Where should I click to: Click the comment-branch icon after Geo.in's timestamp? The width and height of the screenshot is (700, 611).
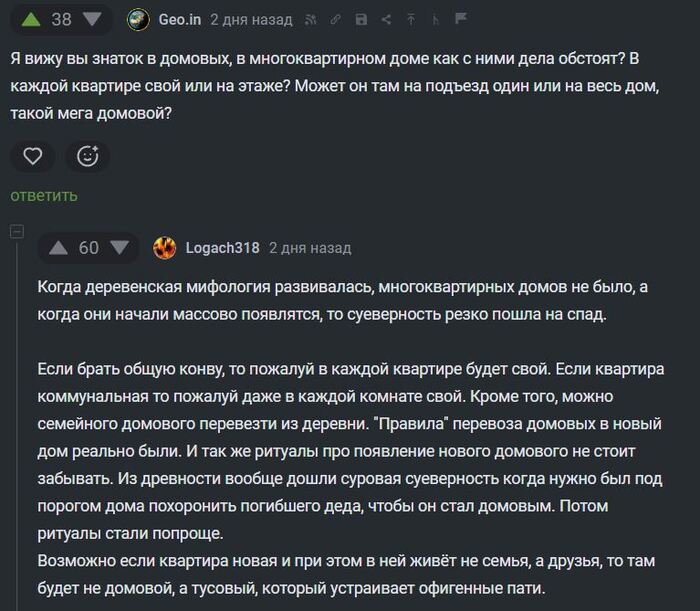[436, 19]
